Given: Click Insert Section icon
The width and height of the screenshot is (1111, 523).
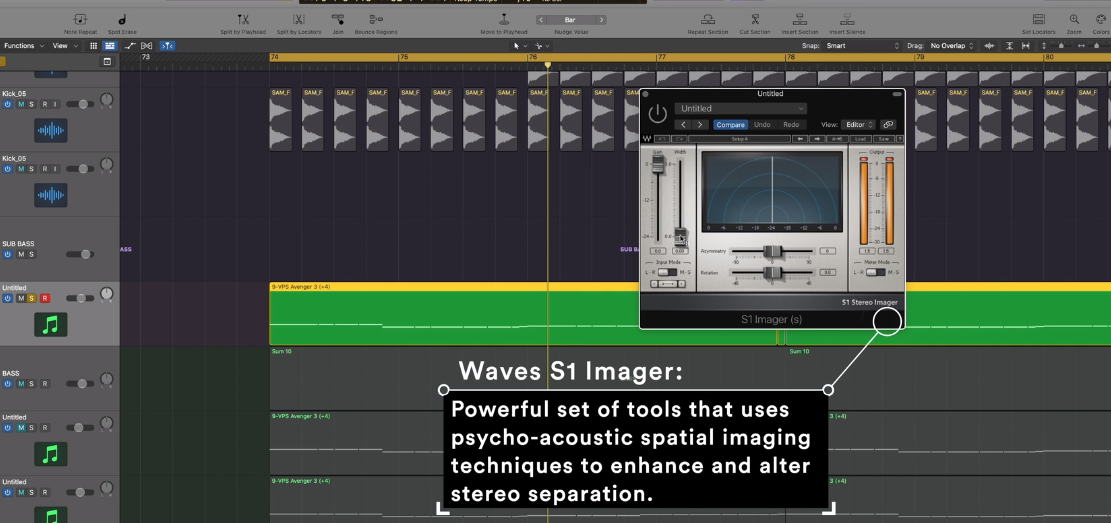Looking at the screenshot, I should [x=799, y=20].
